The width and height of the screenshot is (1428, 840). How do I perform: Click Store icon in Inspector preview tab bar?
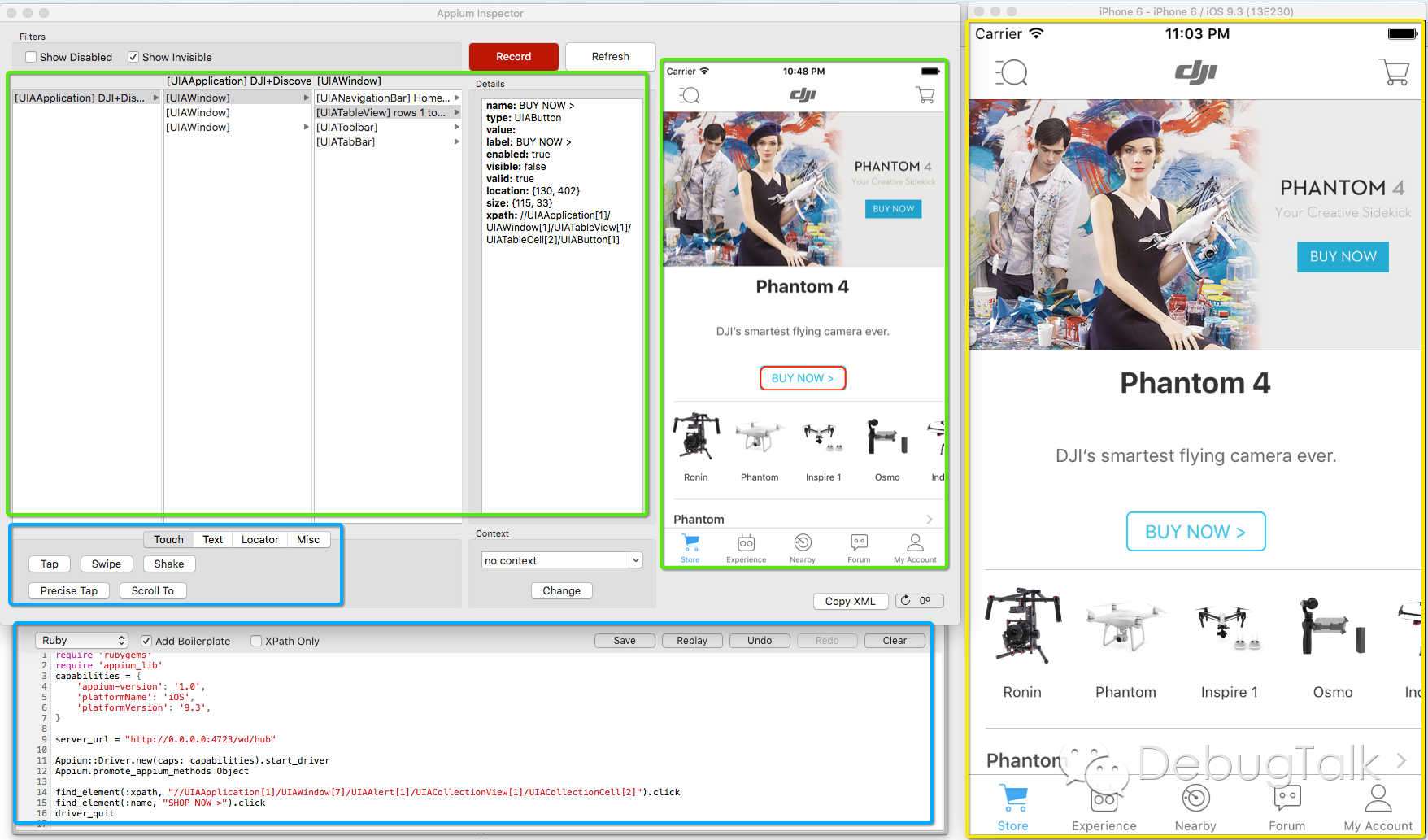pyautogui.click(x=690, y=542)
